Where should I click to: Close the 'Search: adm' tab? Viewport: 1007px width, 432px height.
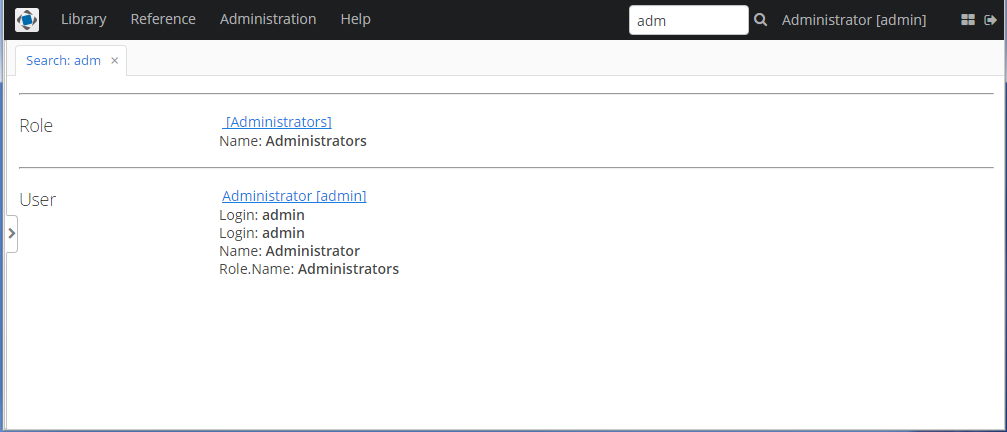(115, 61)
